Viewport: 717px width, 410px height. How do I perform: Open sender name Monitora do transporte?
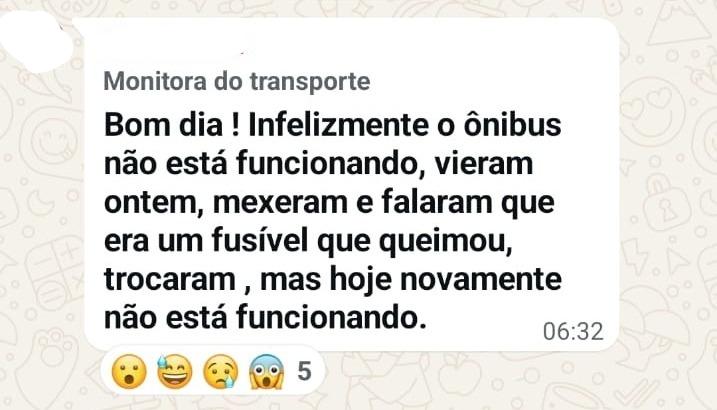coord(236,80)
